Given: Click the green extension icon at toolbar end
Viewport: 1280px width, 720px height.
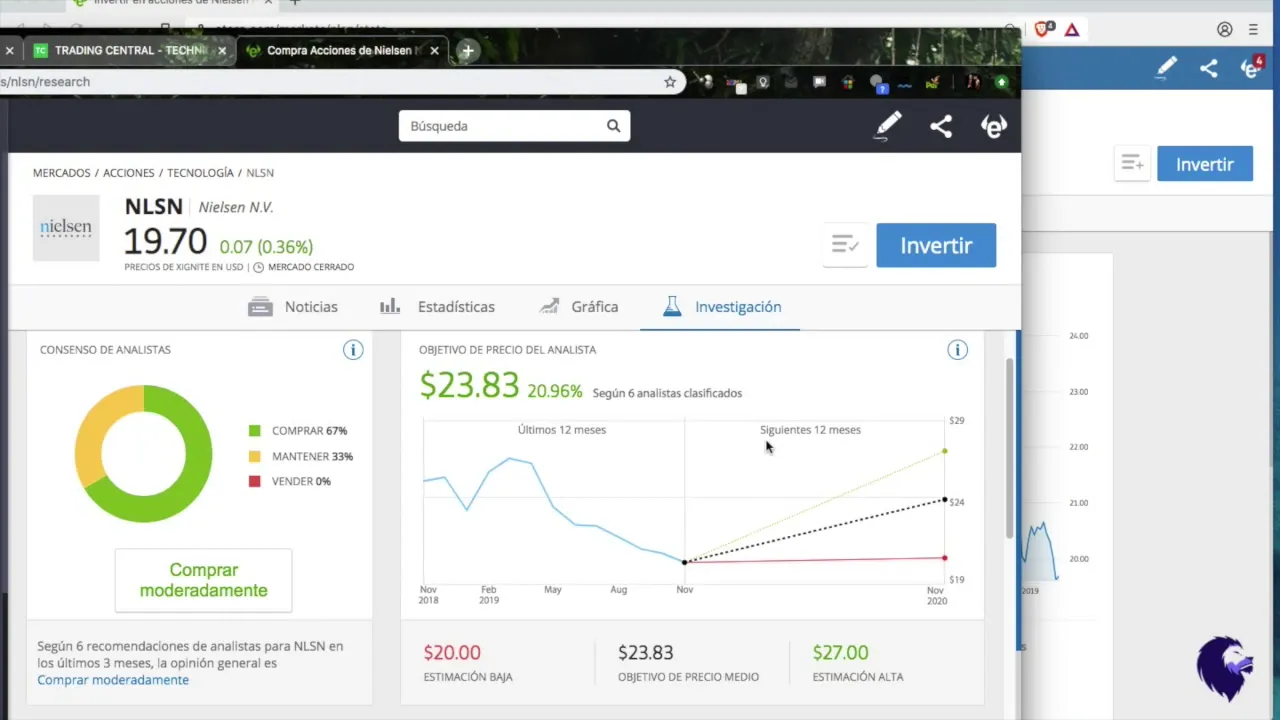Looking at the screenshot, I should click(x=1000, y=82).
